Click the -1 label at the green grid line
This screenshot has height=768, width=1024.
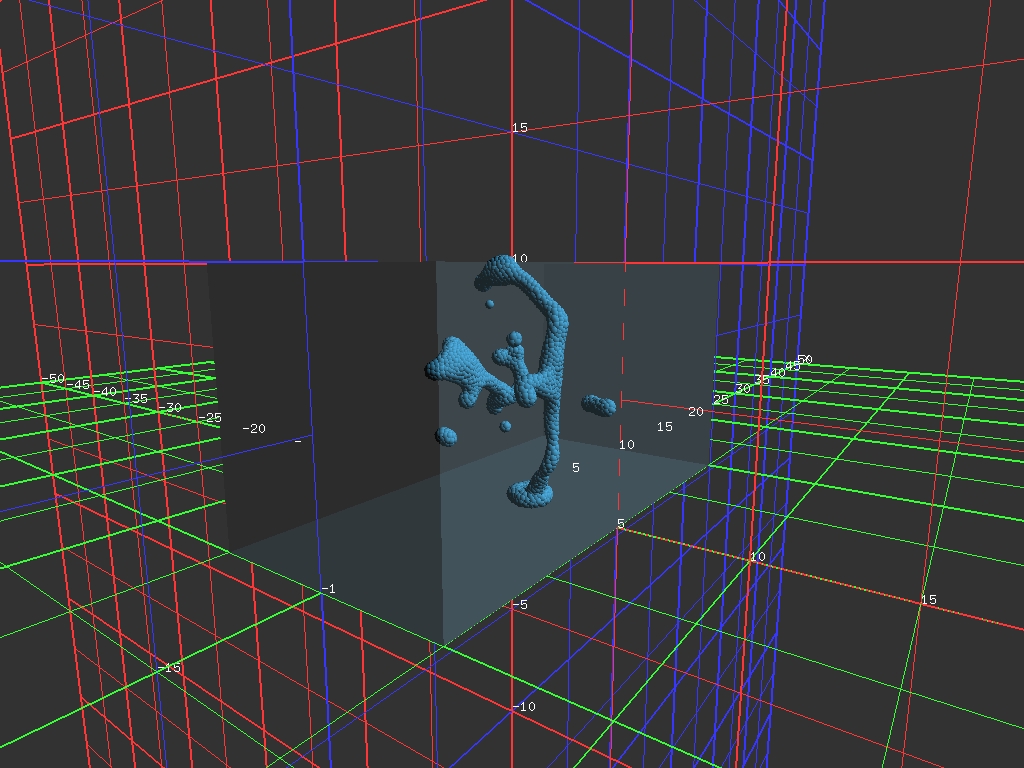[x=328, y=588]
